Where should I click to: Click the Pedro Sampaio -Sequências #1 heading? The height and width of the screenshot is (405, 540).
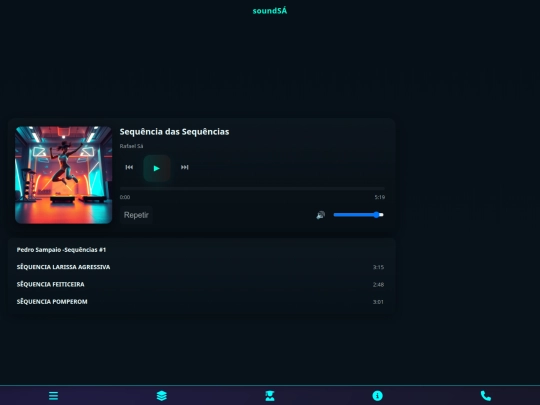coord(61,250)
